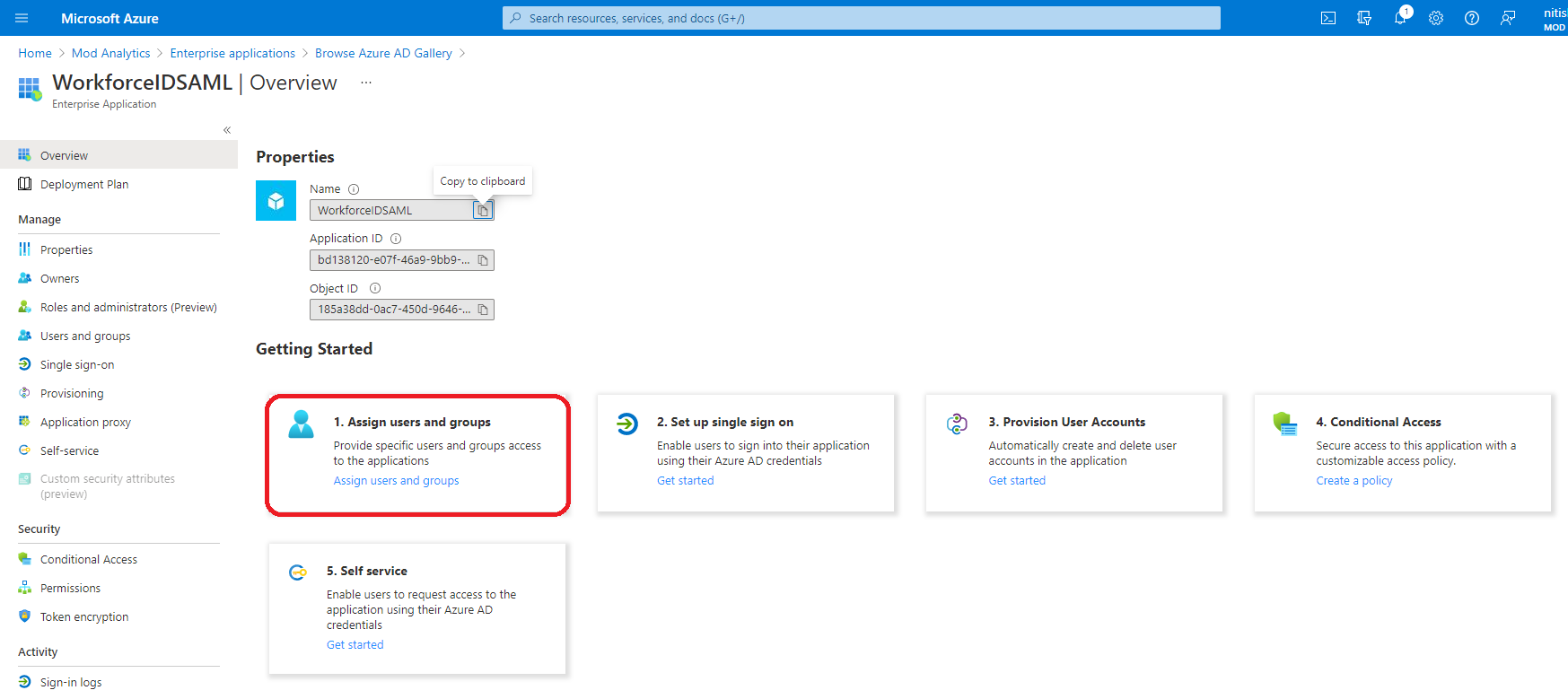Go to Mod Analytics breadcrumb
Screen dimensions: 1568x699
[x=111, y=53]
